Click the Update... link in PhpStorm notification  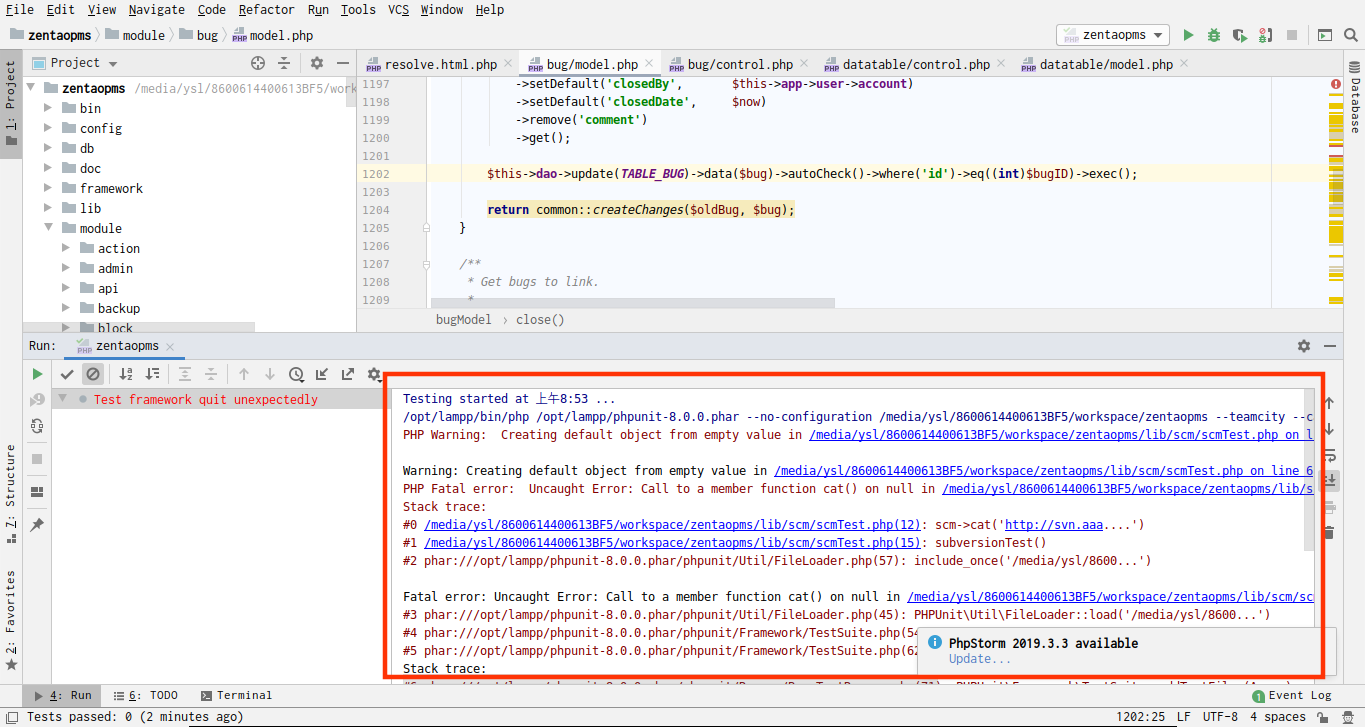[x=979, y=659]
